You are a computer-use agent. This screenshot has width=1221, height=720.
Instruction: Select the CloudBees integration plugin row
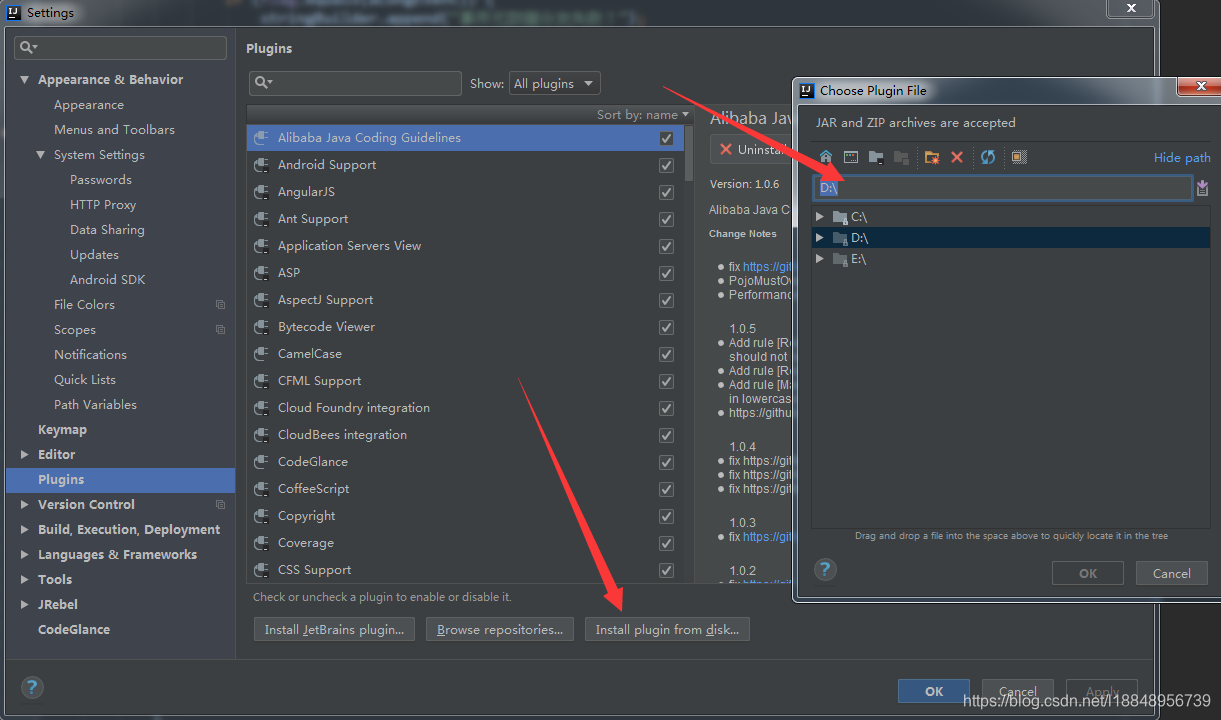(x=465, y=435)
